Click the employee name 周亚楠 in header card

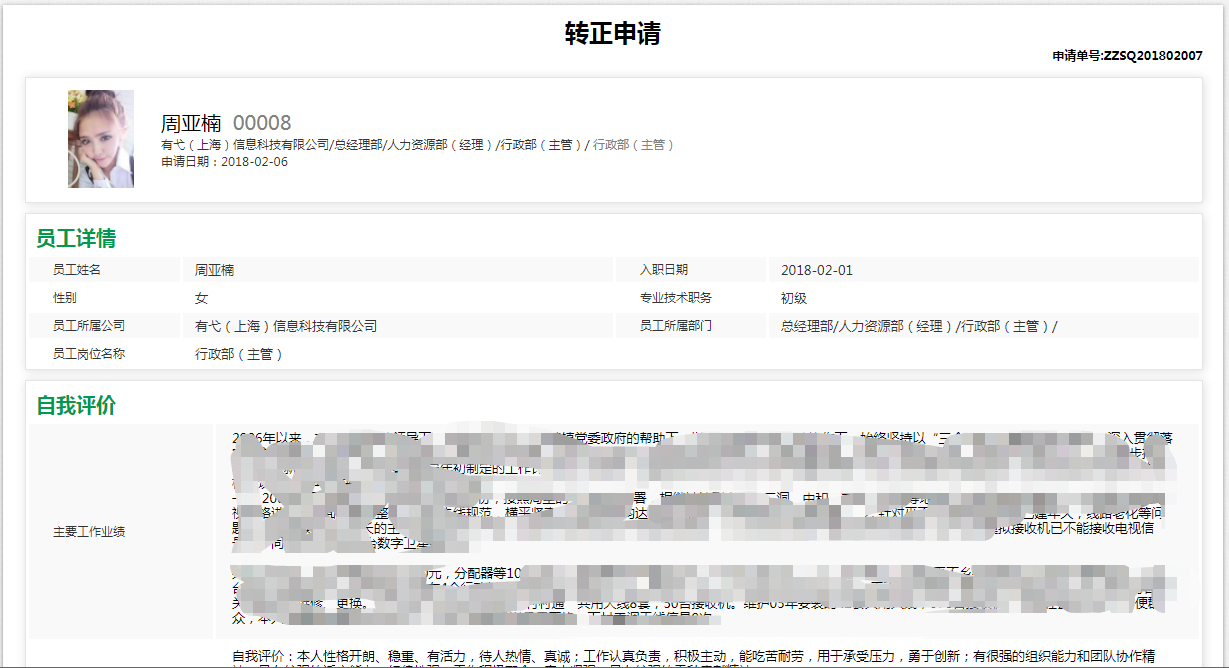point(191,123)
